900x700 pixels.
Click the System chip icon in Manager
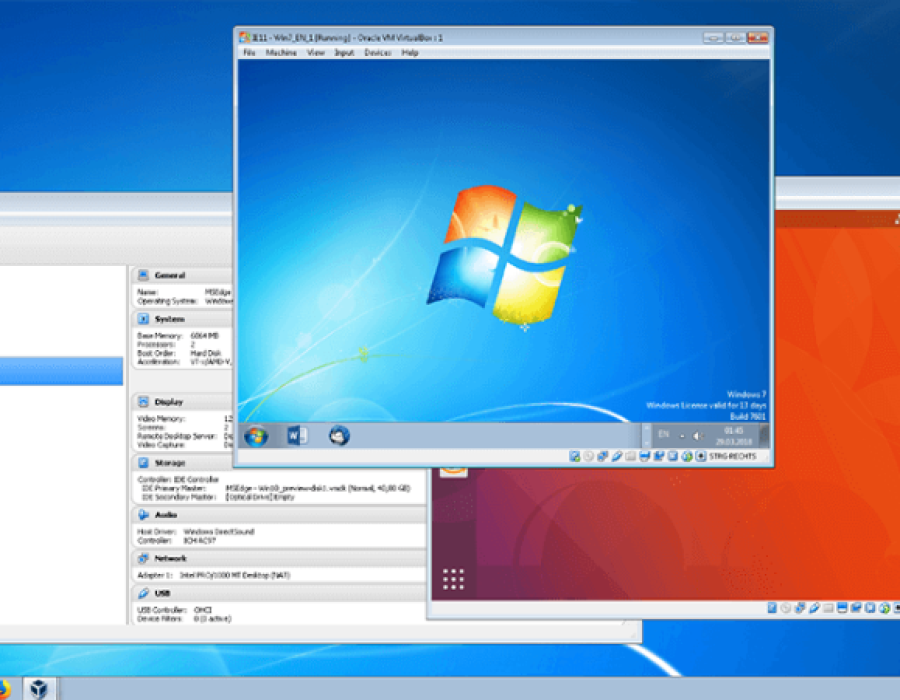click(x=143, y=319)
